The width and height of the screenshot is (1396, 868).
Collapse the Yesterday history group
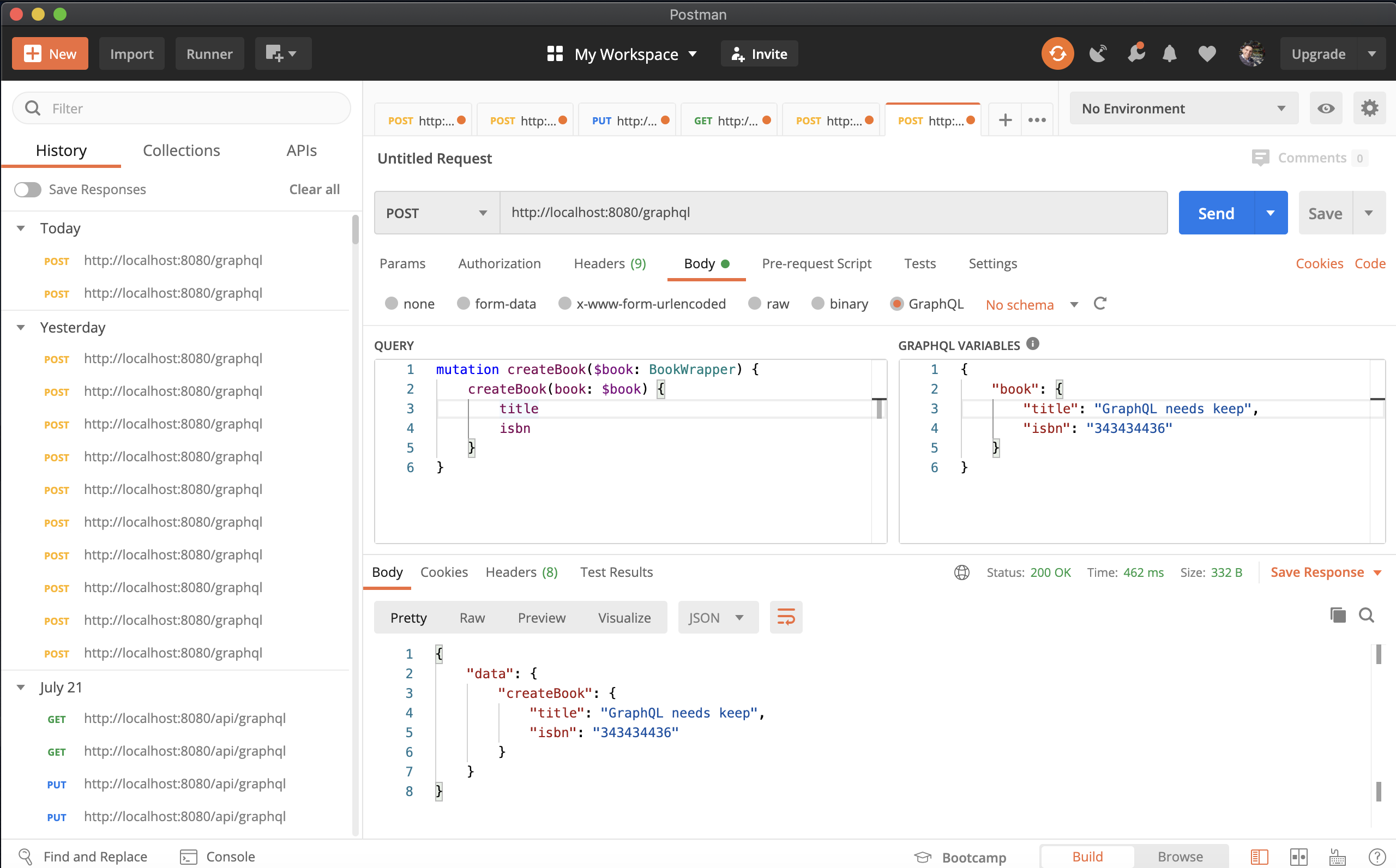click(21, 328)
